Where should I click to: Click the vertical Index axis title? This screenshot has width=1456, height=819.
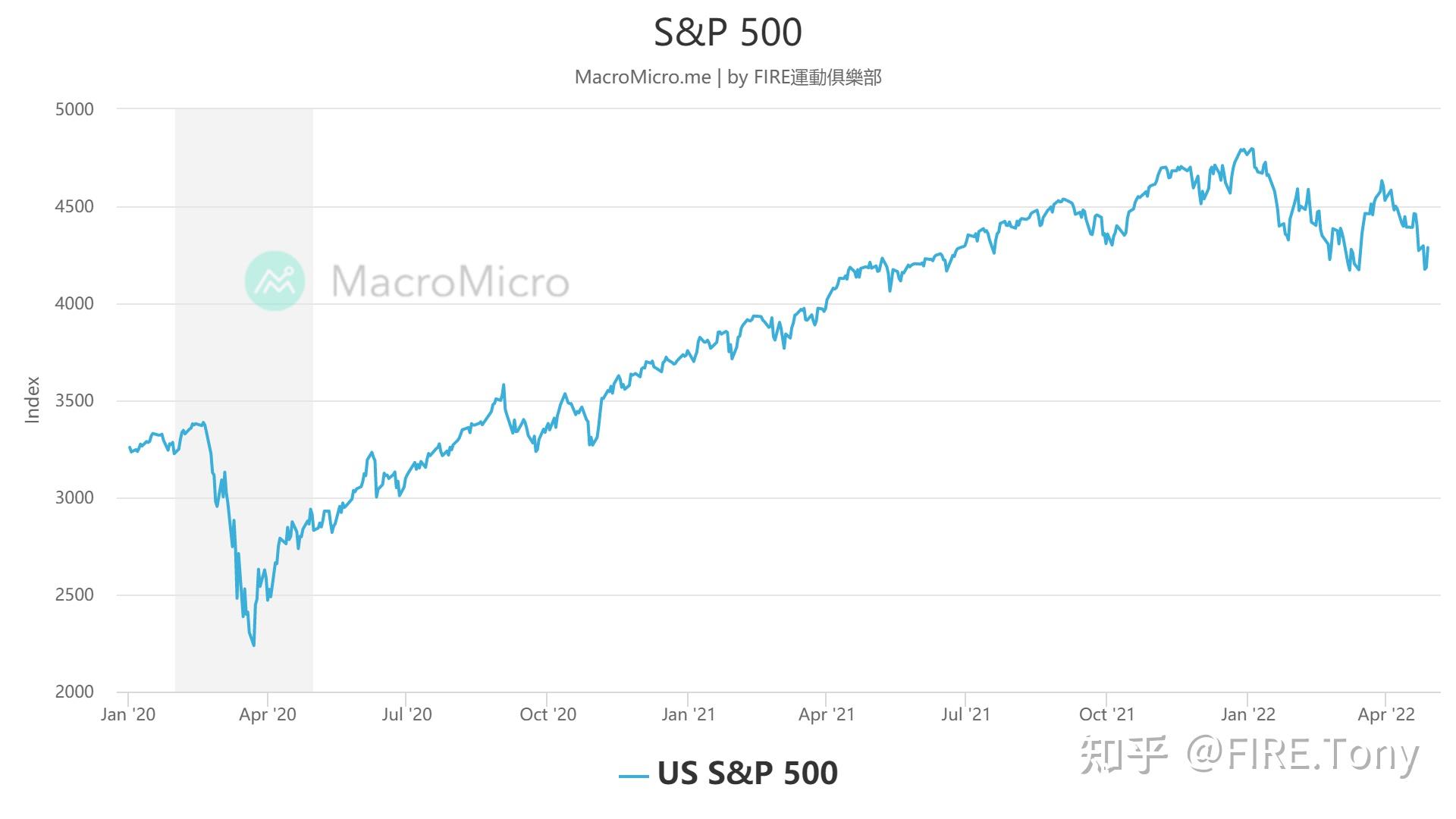[x=33, y=400]
